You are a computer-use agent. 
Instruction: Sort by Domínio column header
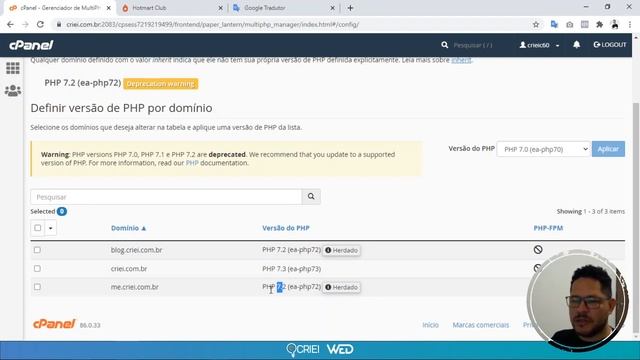point(128,228)
